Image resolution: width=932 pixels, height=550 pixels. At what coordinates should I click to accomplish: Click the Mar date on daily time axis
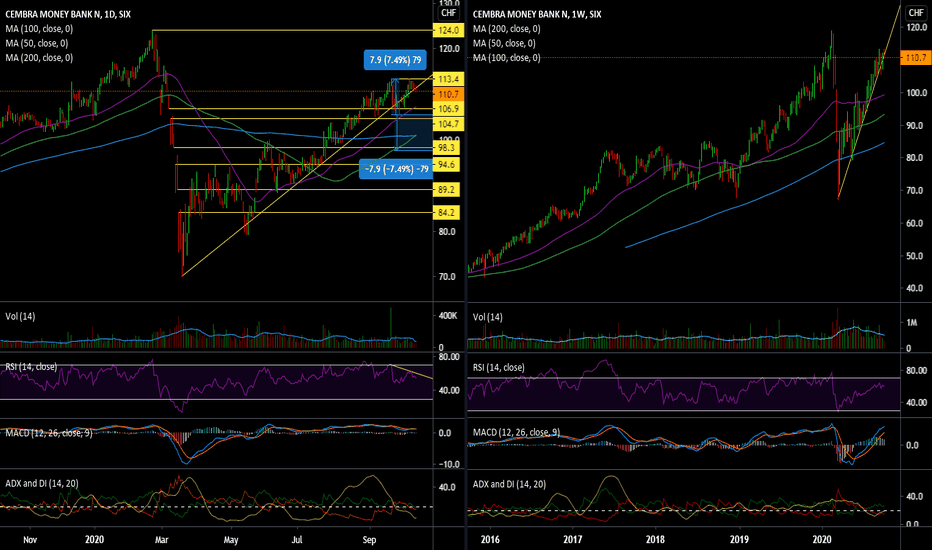(x=161, y=540)
